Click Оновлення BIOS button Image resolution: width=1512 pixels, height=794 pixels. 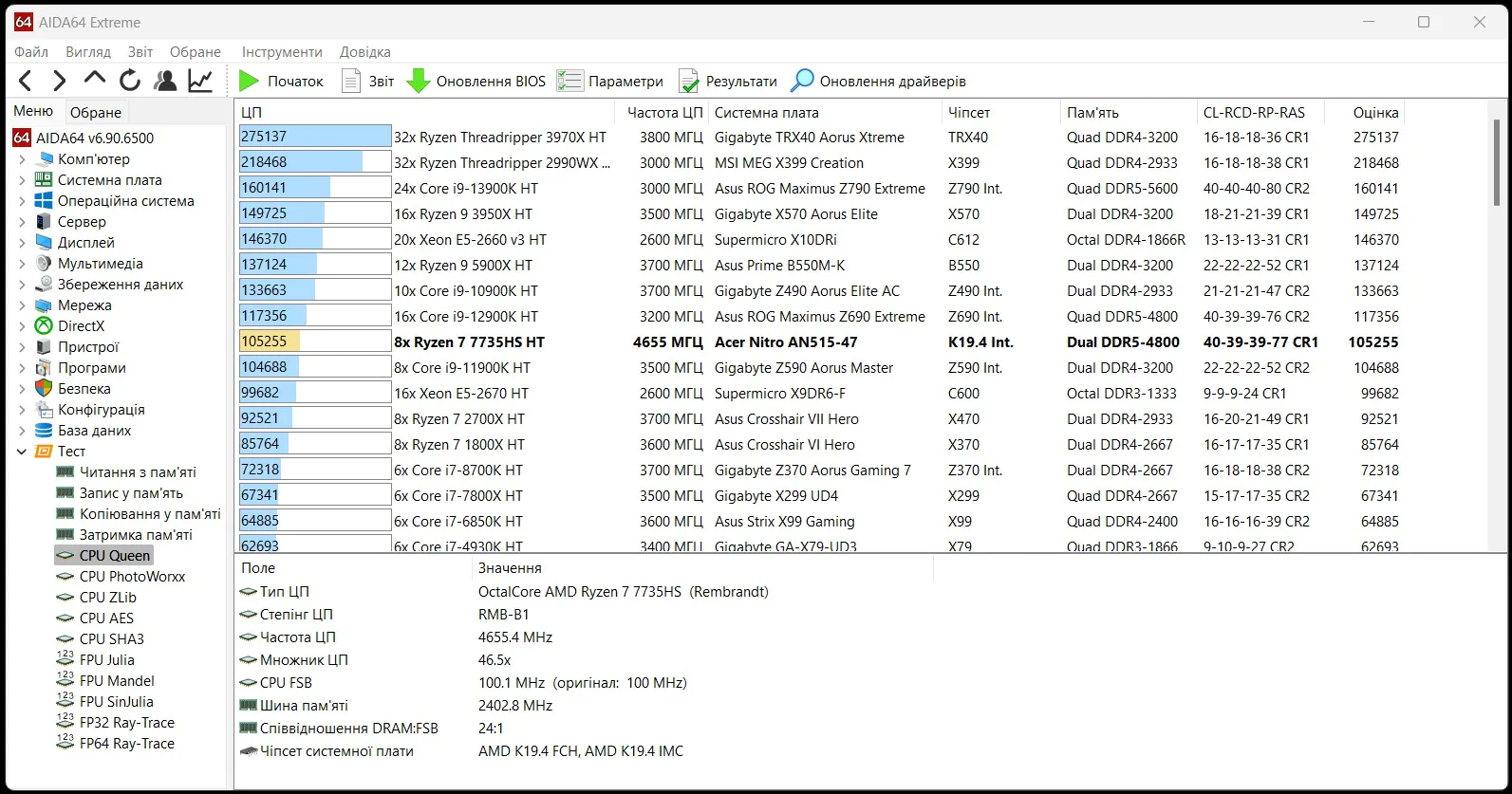(x=476, y=82)
